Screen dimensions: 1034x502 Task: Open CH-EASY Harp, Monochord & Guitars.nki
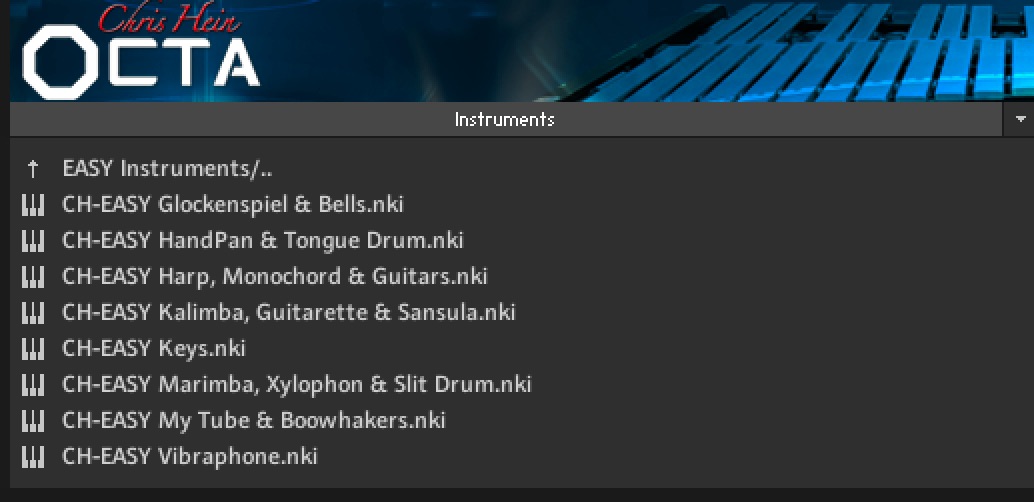click(274, 276)
